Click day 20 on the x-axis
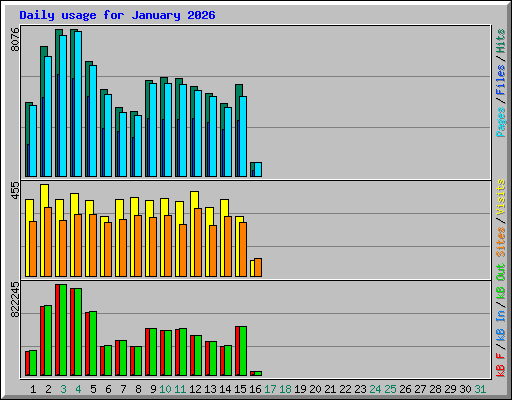512x400 pixels. [315, 389]
